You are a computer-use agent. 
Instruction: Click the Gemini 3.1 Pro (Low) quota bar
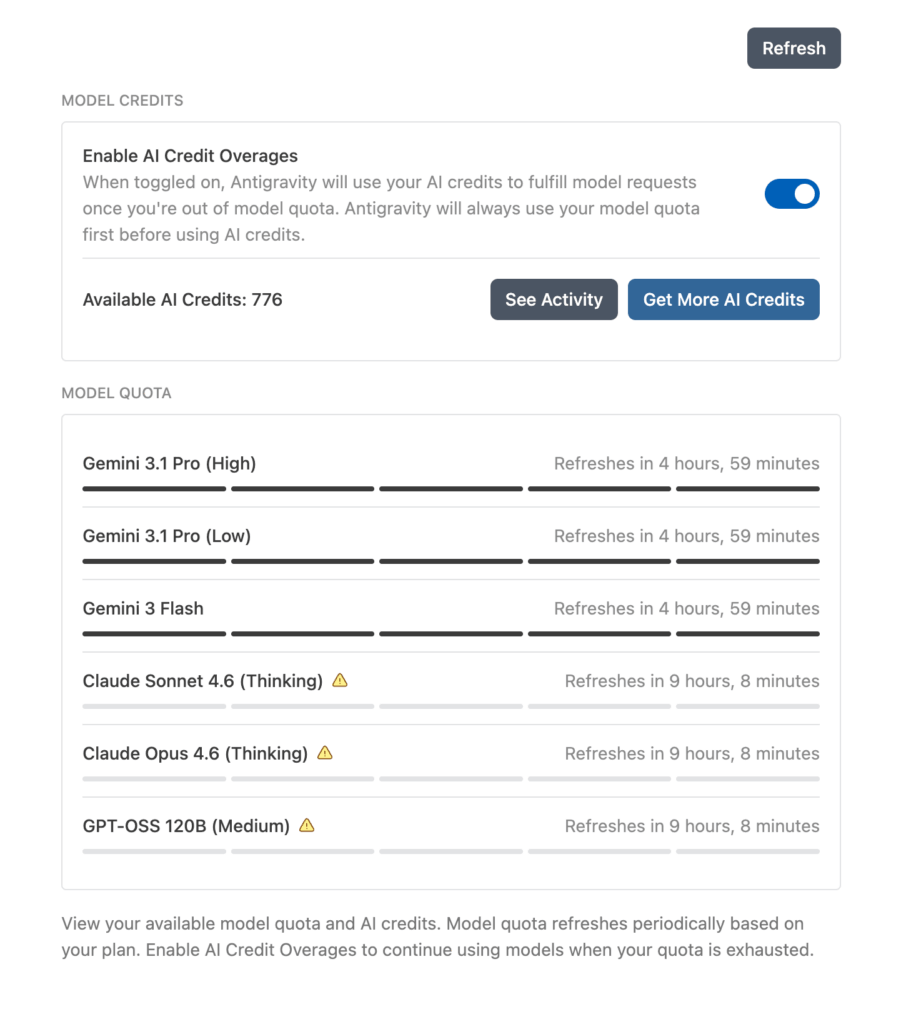pos(450,561)
